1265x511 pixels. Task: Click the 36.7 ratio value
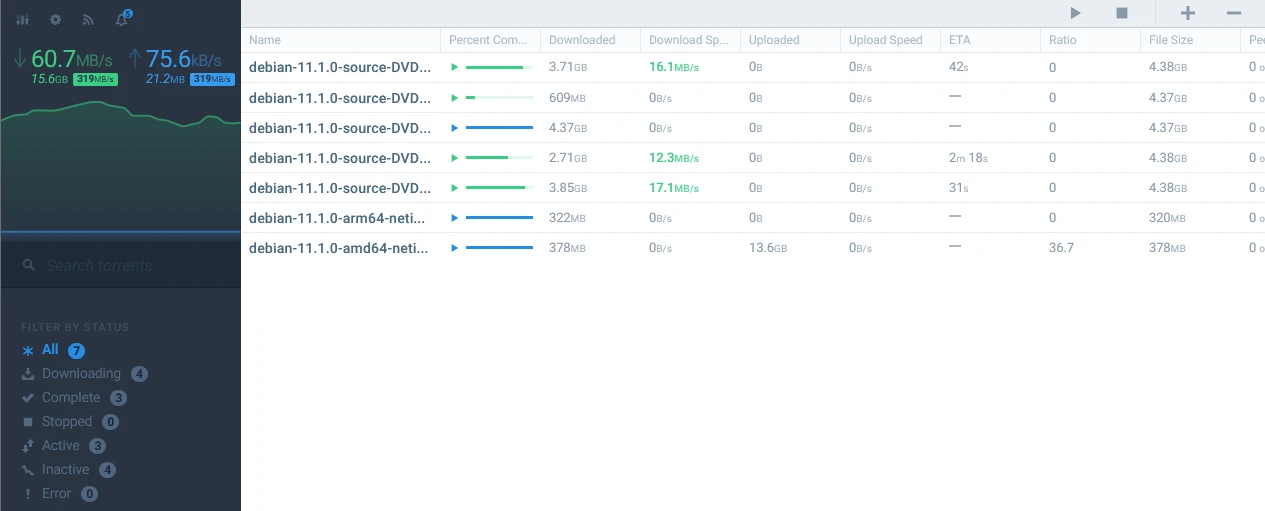1061,248
